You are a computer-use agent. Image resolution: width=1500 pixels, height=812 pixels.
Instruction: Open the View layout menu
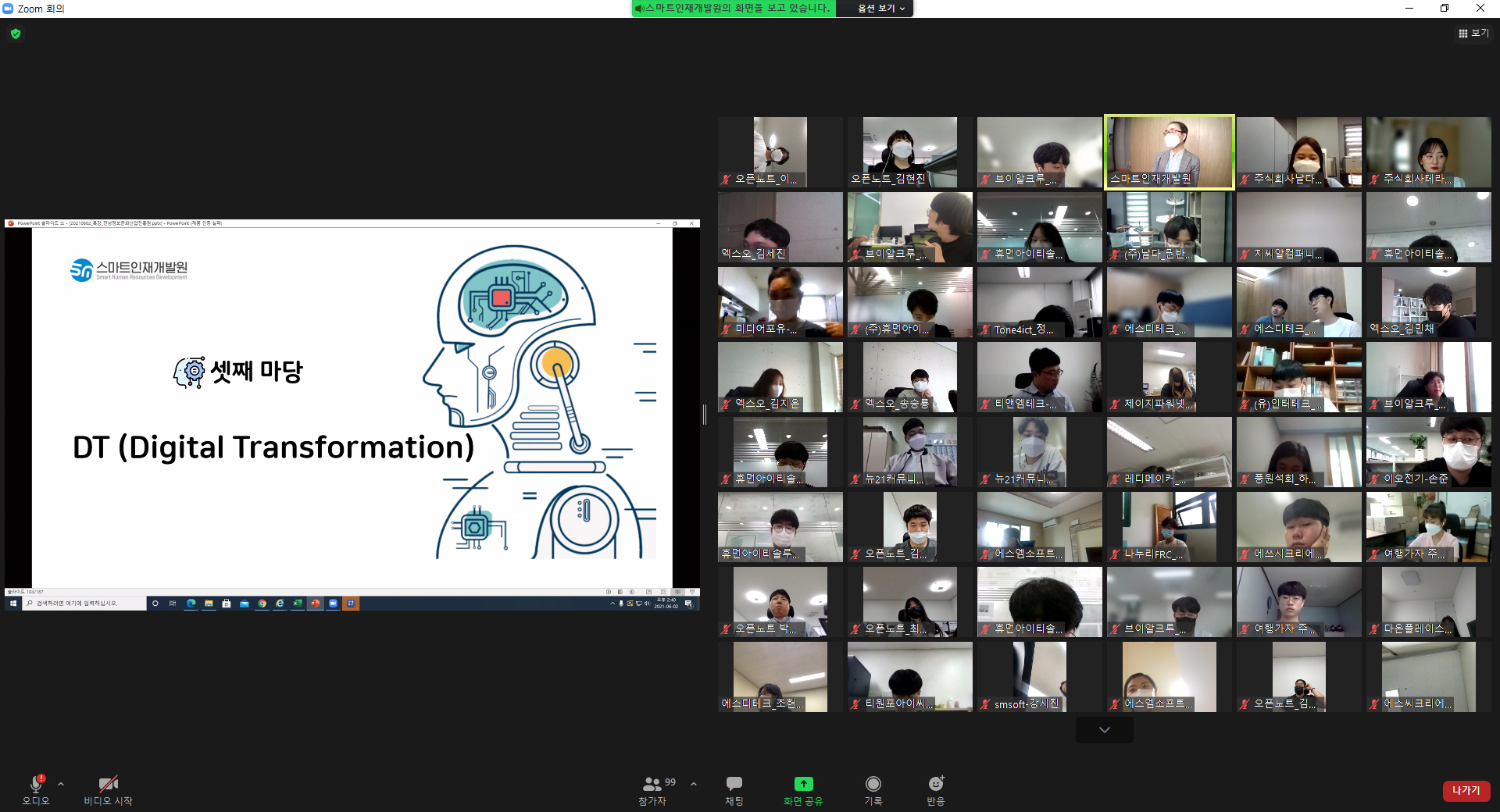(1473, 34)
